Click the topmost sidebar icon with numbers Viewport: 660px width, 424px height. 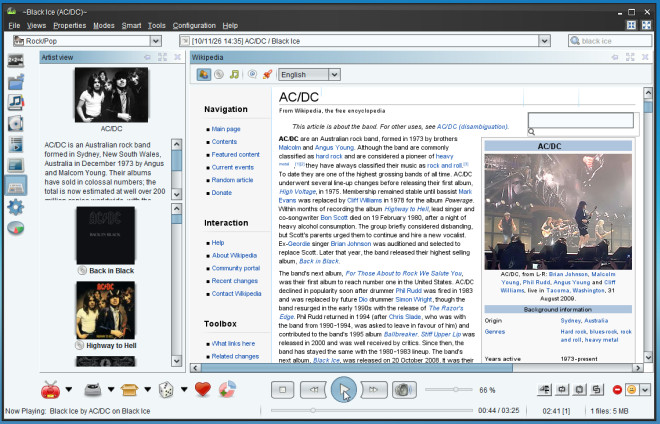[16, 61]
